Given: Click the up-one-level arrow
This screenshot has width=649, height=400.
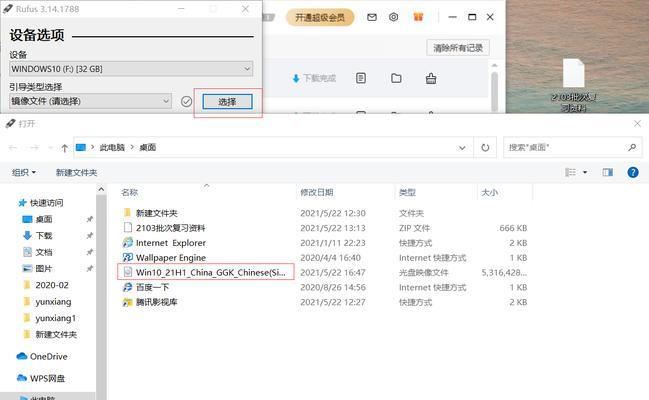Looking at the screenshot, I should click(64, 148).
